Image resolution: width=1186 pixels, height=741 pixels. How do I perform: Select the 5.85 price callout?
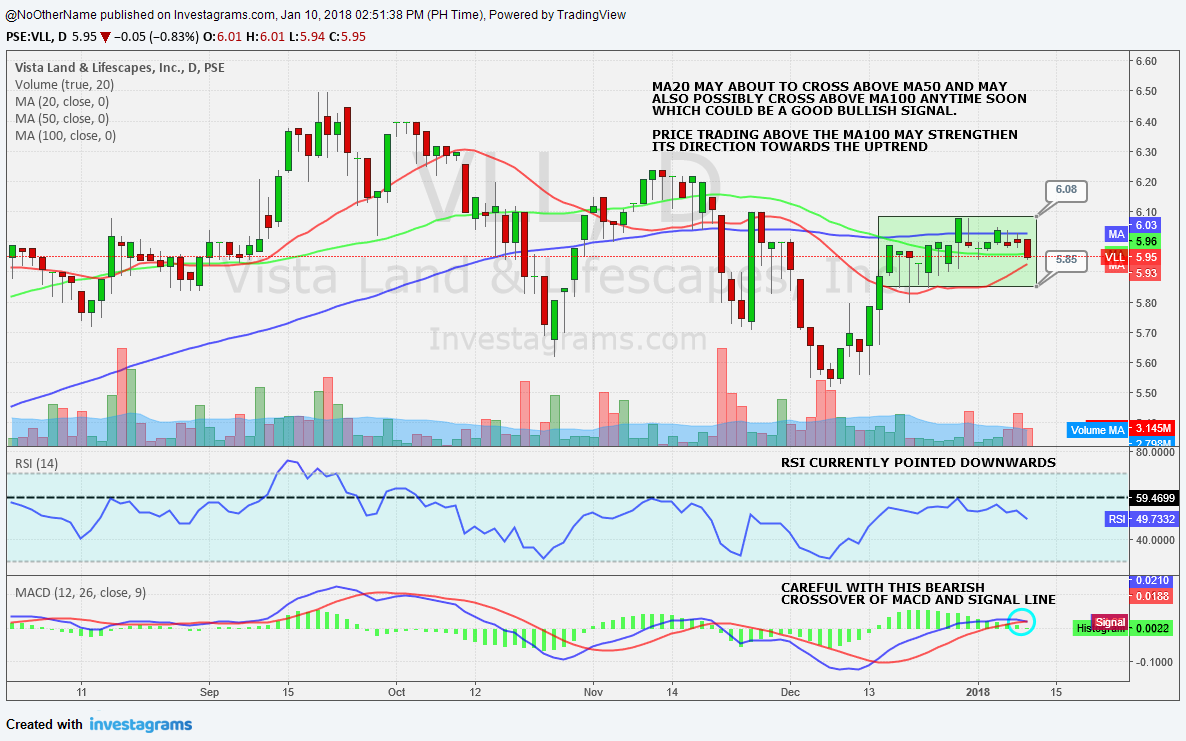tap(1066, 260)
